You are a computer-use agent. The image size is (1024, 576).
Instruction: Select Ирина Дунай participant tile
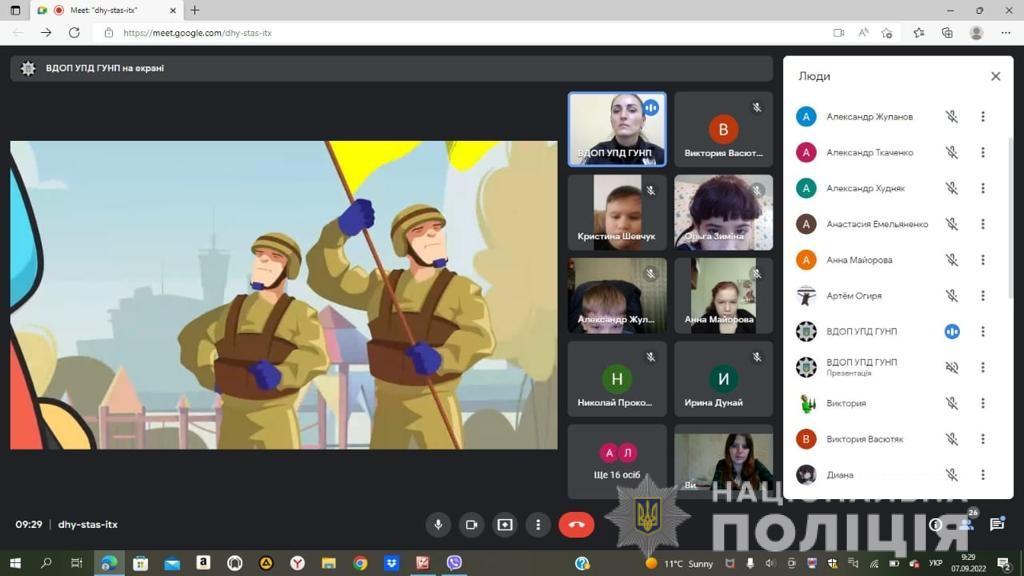click(724, 379)
